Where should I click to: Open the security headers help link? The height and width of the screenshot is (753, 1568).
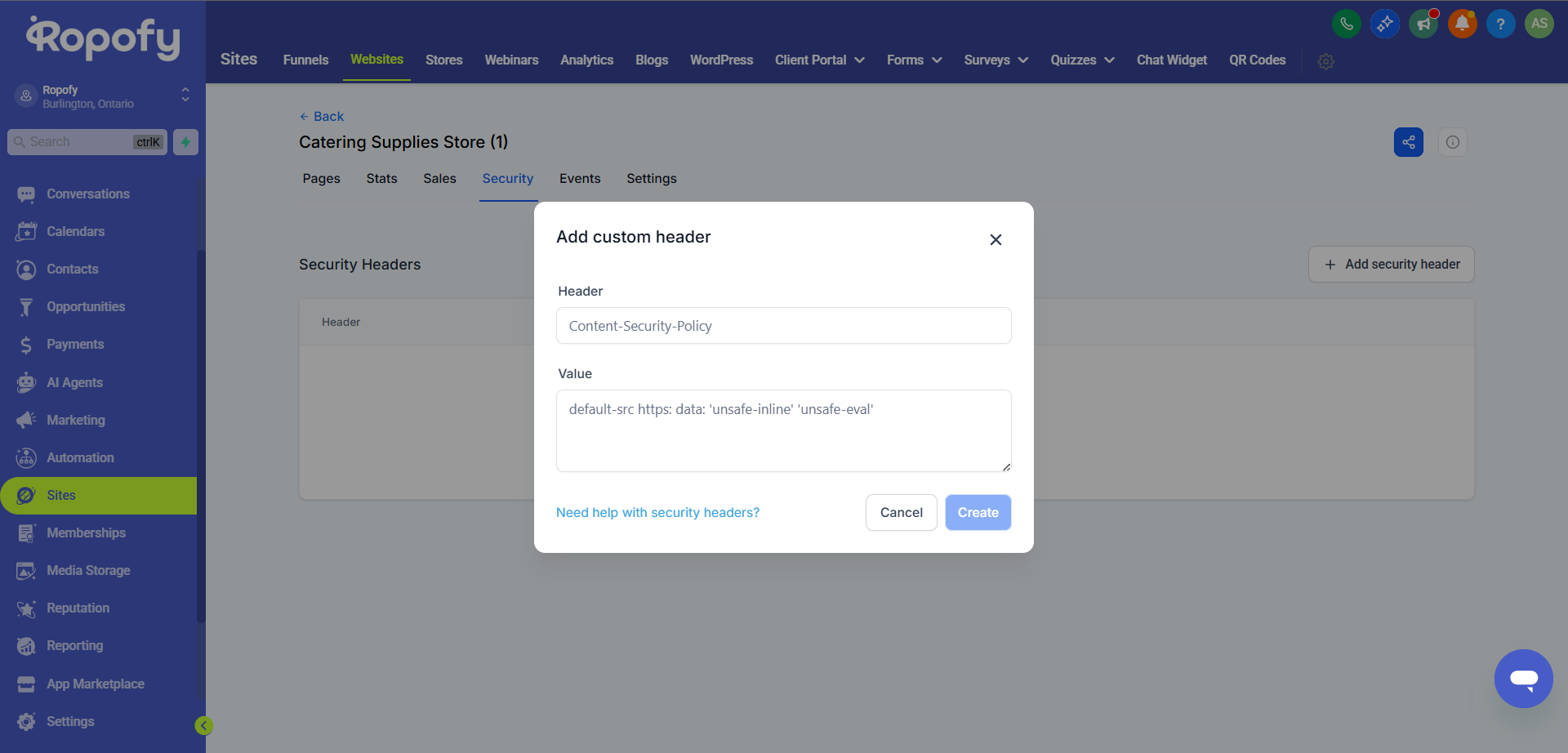[x=657, y=513]
